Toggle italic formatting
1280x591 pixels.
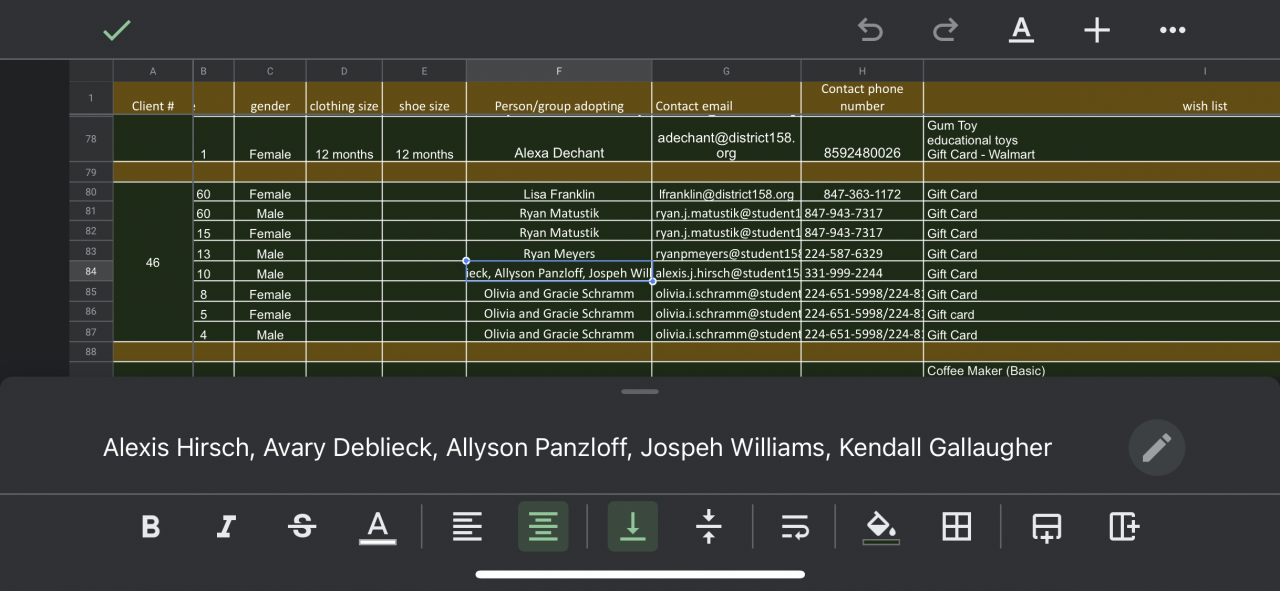coord(227,526)
